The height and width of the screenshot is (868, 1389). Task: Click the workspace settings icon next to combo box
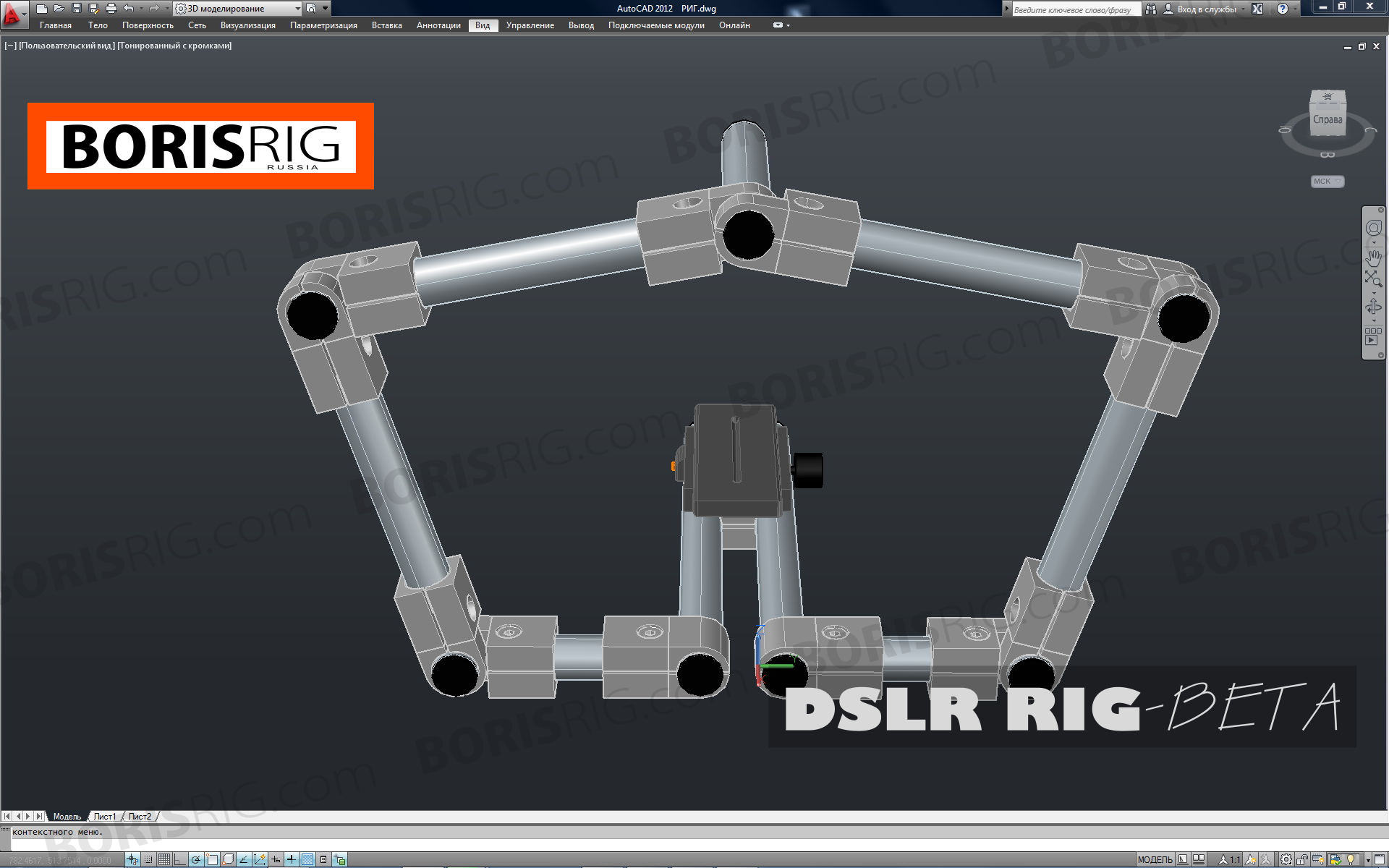[x=311, y=9]
